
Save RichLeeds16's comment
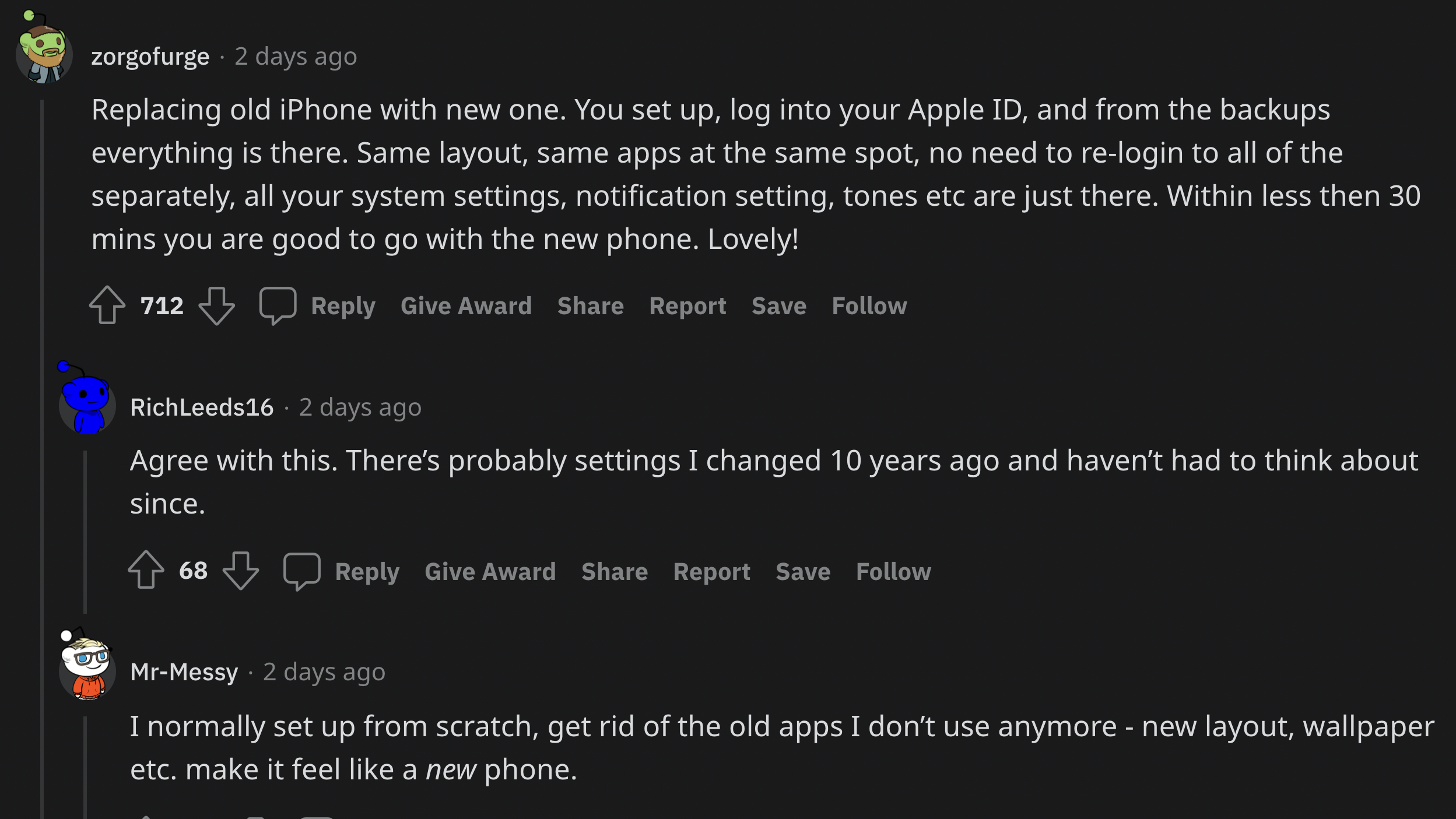pyautogui.click(x=802, y=571)
